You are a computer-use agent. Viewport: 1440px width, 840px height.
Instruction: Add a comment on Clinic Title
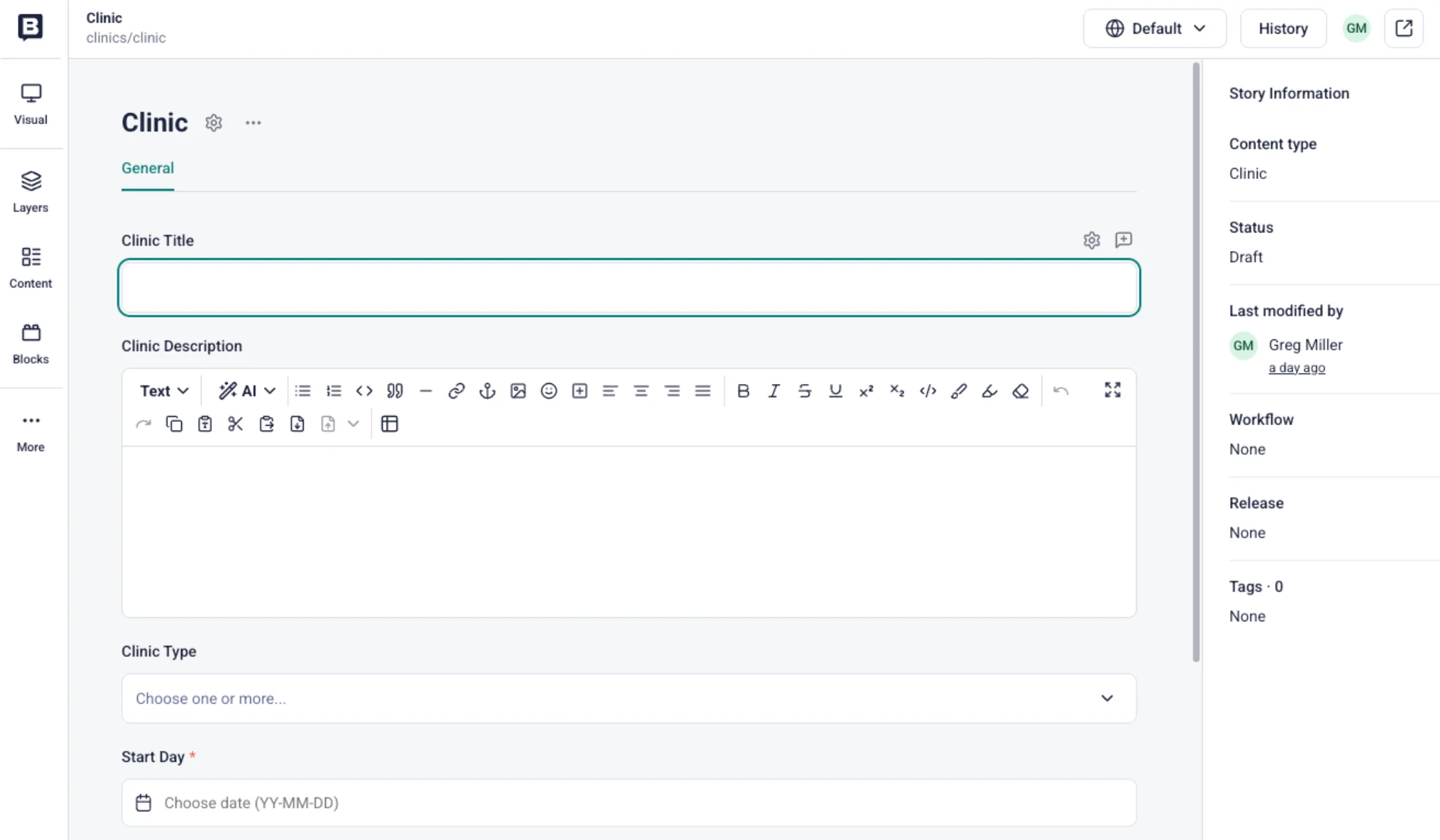1124,240
